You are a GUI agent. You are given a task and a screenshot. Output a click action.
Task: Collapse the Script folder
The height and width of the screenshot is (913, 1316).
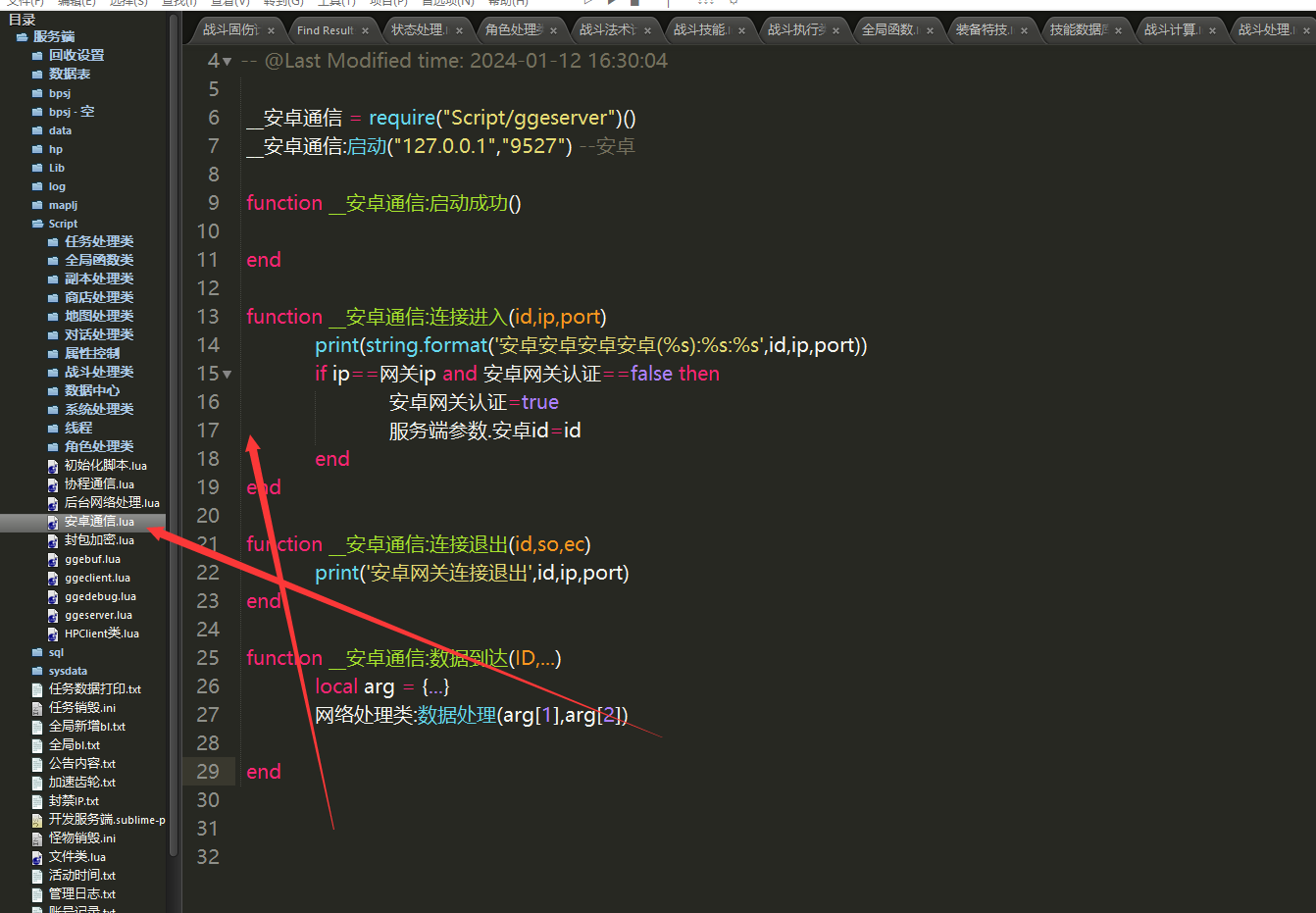[x=37, y=224]
